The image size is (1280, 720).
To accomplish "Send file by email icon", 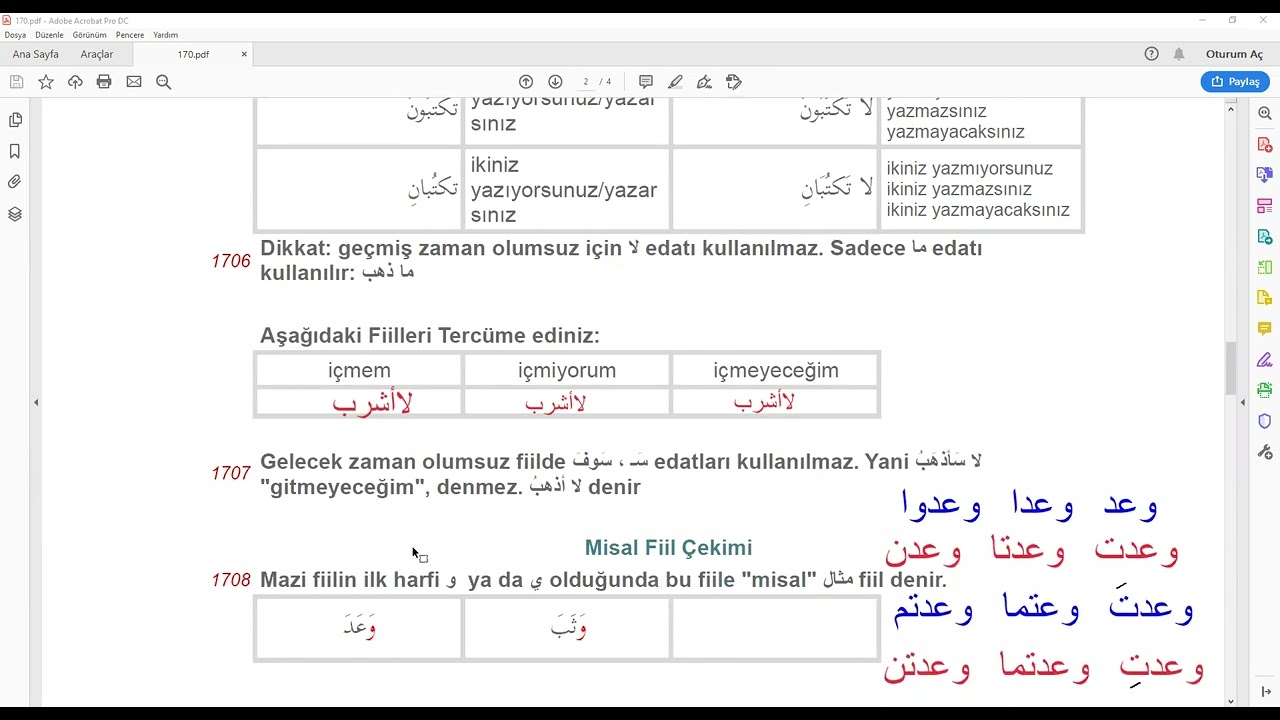I will pos(134,82).
